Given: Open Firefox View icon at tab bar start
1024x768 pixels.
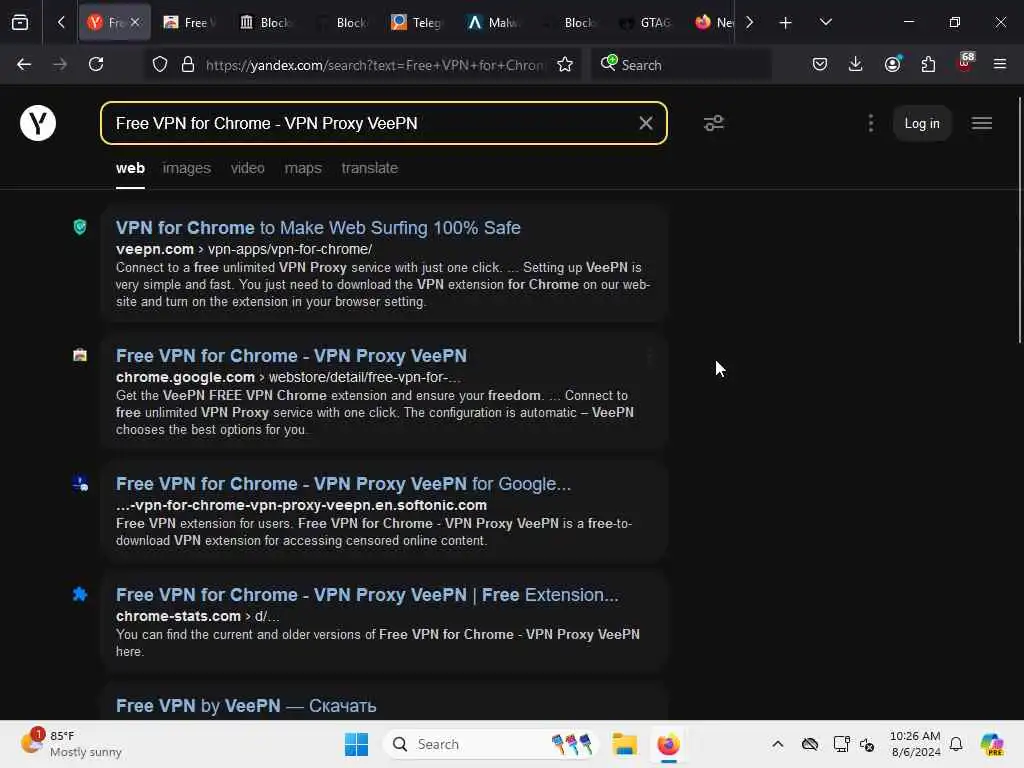Looking at the screenshot, I should click(x=20, y=23).
